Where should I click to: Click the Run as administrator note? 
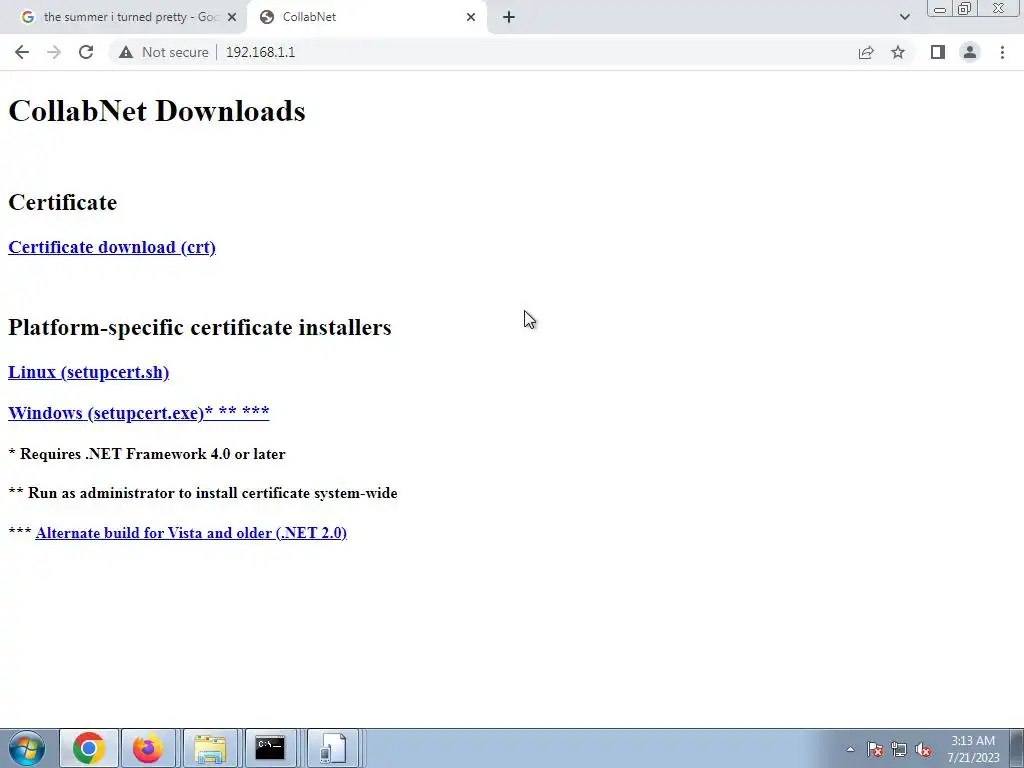[203, 493]
